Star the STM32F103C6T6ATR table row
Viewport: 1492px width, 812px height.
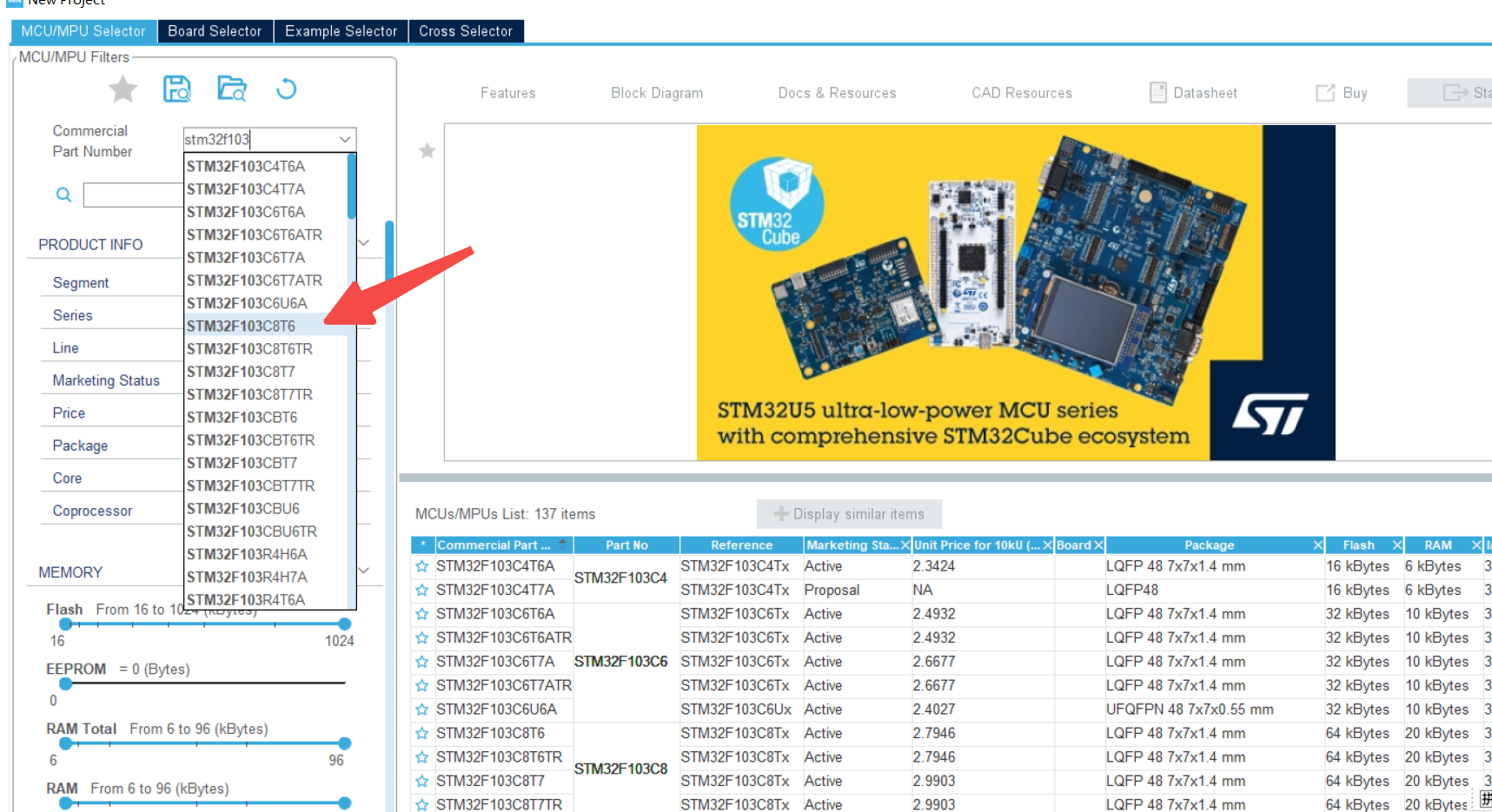tap(422, 638)
